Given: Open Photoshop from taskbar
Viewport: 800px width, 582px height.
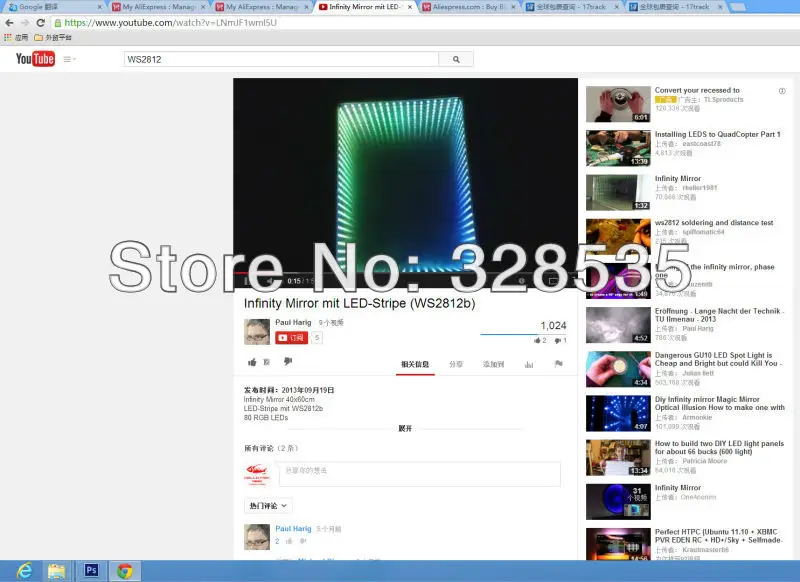Looking at the screenshot, I should click(x=92, y=570).
